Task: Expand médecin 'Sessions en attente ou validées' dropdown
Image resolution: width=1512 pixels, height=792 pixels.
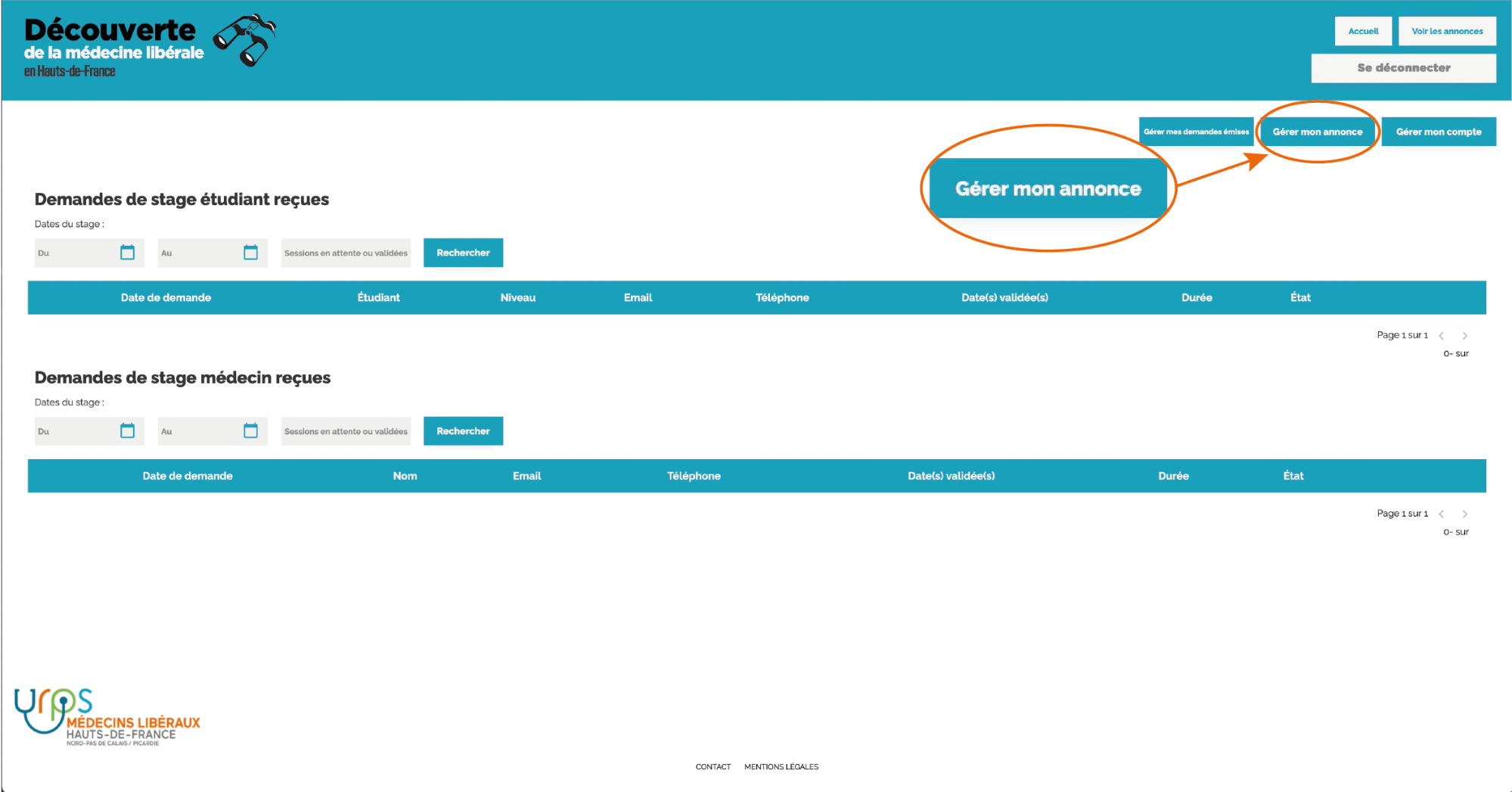Action: click(x=346, y=432)
